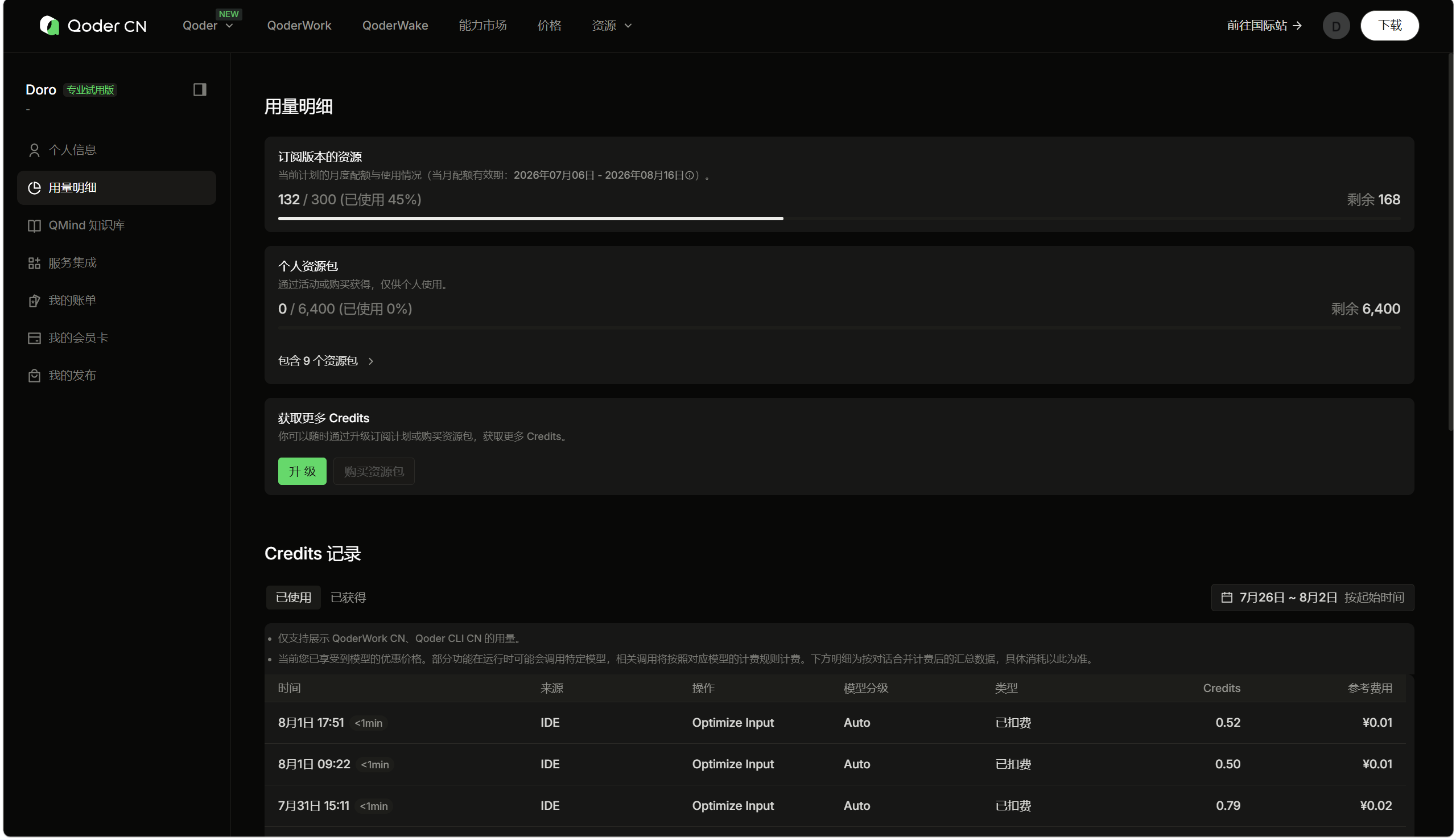Click the page vertical scrollbar
This screenshot has height=840, width=1456.
(x=1450, y=242)
